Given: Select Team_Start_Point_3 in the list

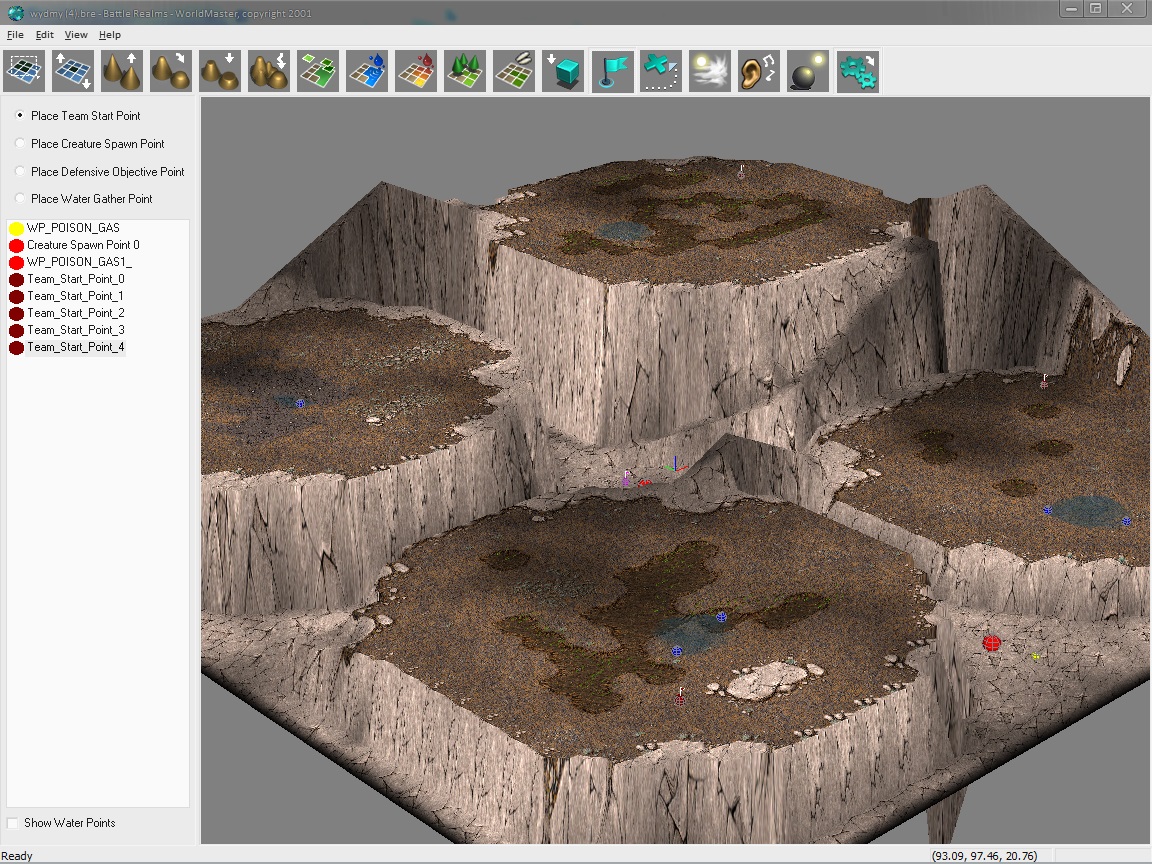Looking at the screenshot, I should point(76,330).
